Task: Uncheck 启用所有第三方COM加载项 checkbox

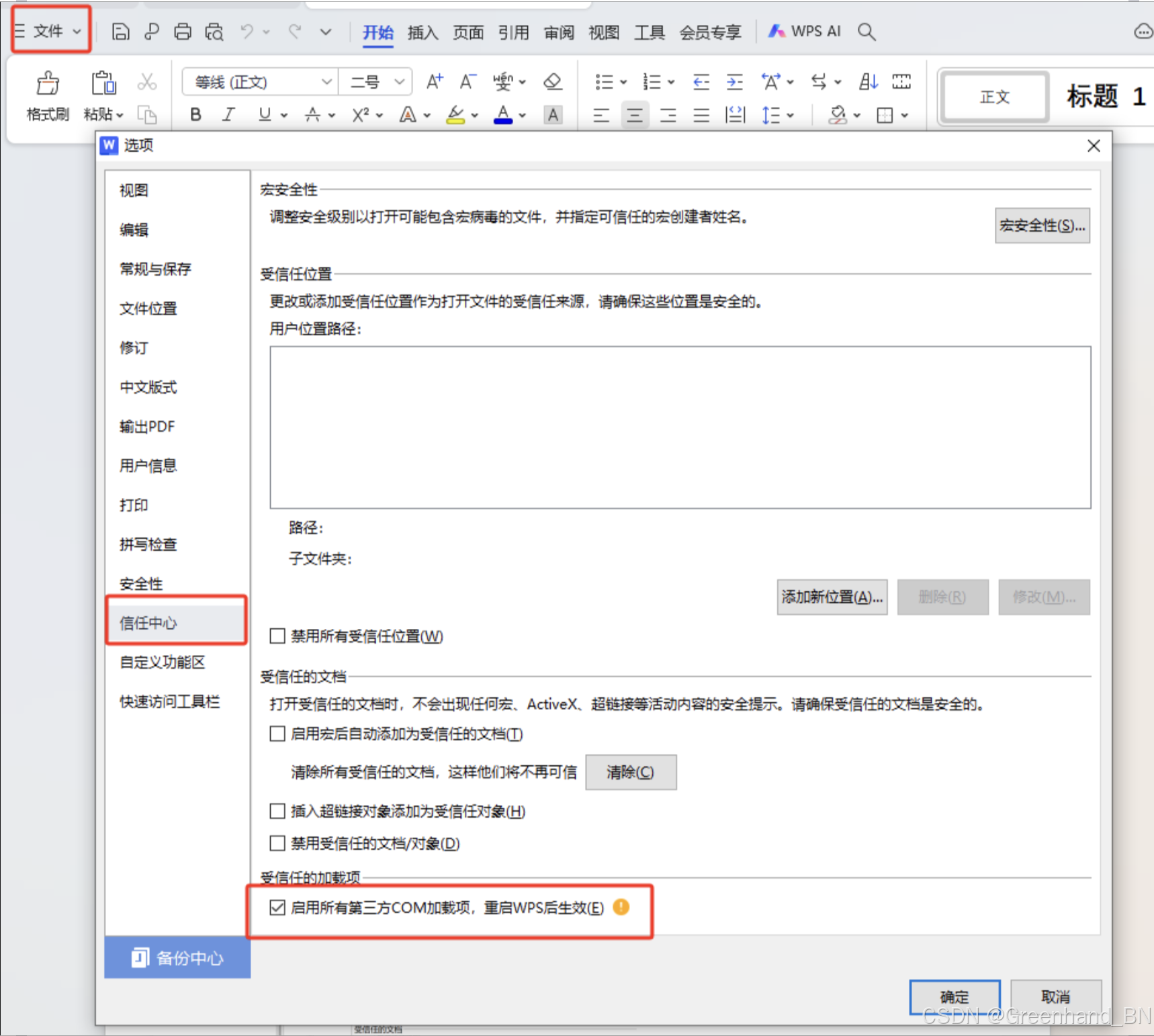Action: pyautogui.click(x=277, y=908)
